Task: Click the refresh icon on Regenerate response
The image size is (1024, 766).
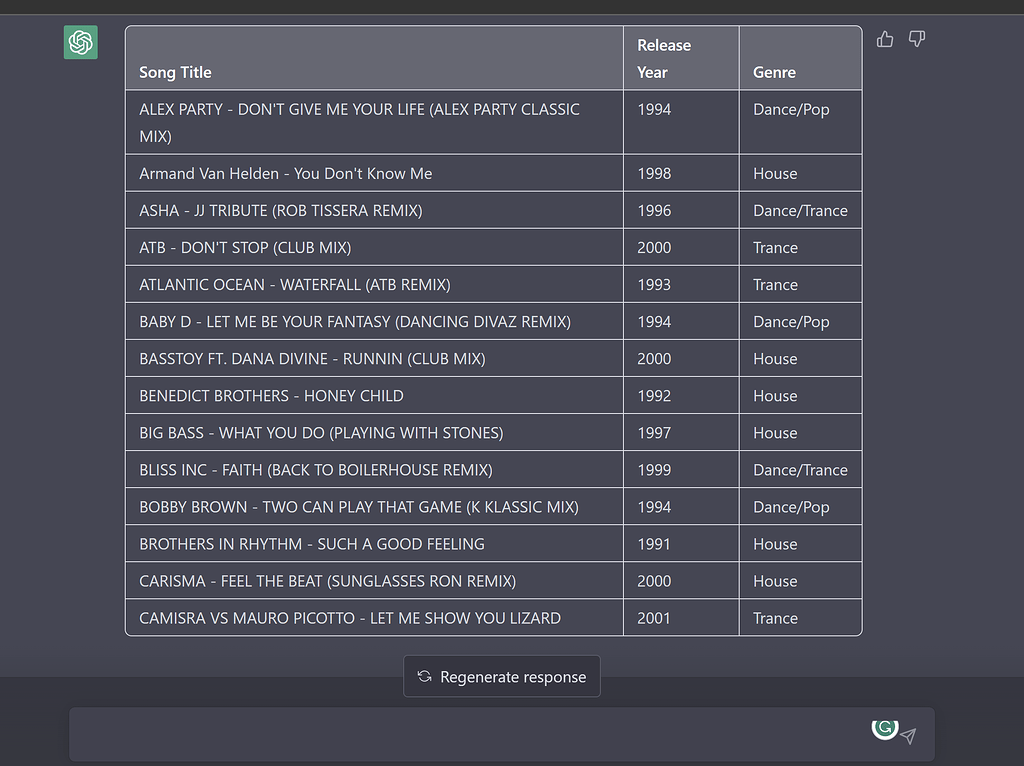Action: point(424,676)
